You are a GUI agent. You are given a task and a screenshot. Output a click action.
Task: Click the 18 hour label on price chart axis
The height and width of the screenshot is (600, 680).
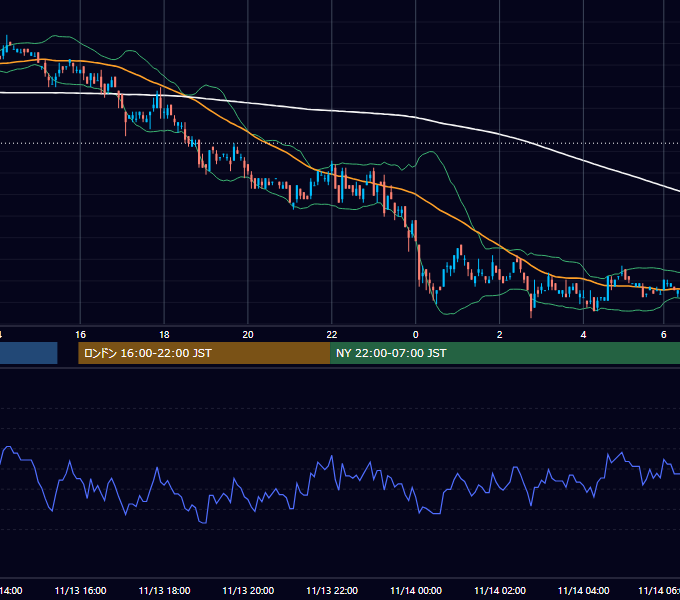[x=164, y=335]
